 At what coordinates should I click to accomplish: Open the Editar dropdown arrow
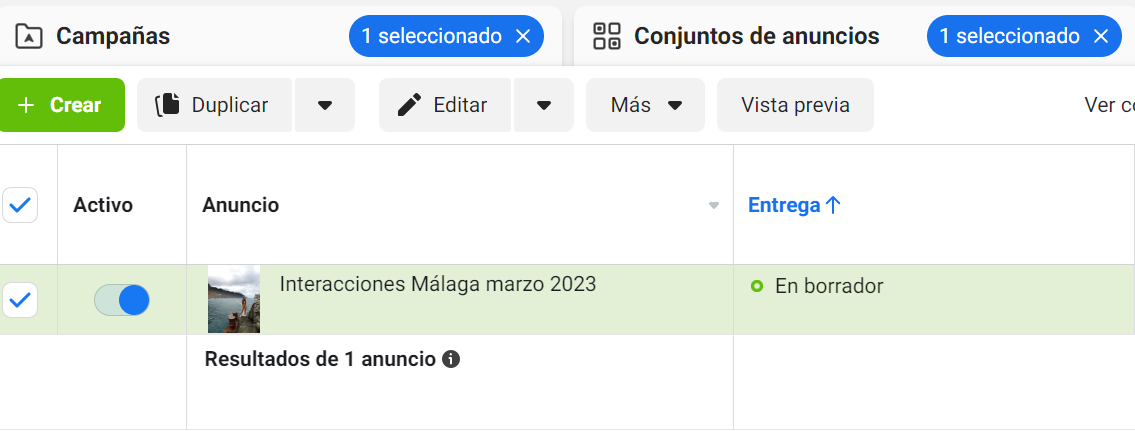click(x=544, y=105)
